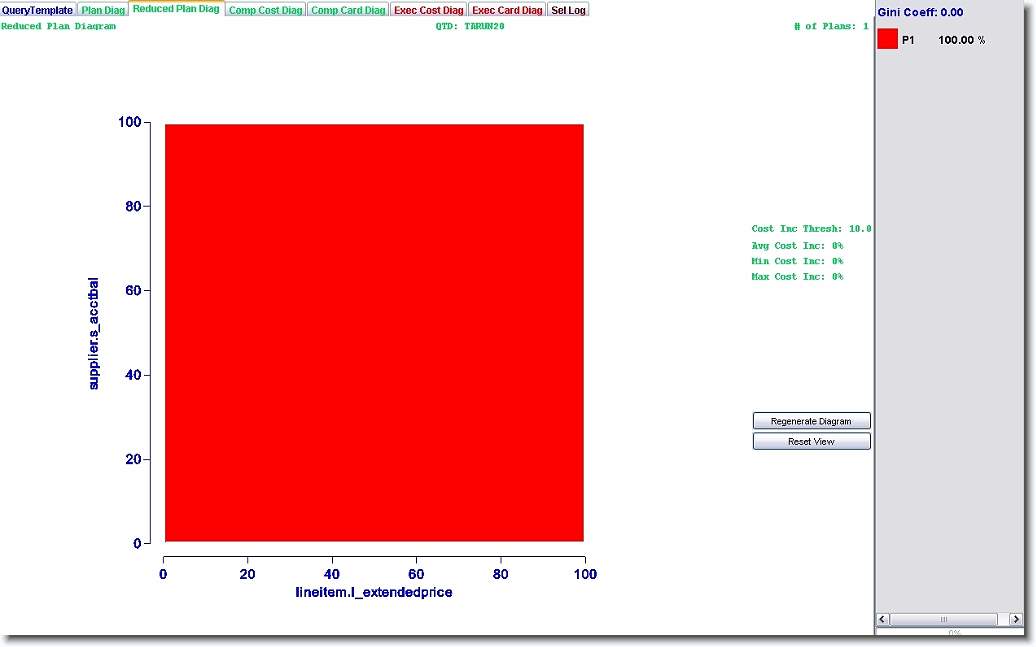Select the Reduced Plan Diag tab
This screenshot has width=1036, height=647.
(175, 9)
